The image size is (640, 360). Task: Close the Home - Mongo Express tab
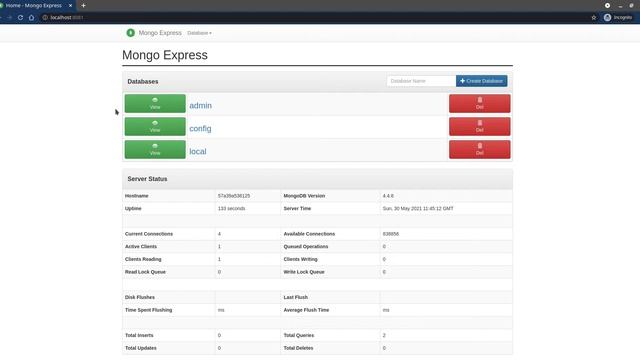coord(70,6)
